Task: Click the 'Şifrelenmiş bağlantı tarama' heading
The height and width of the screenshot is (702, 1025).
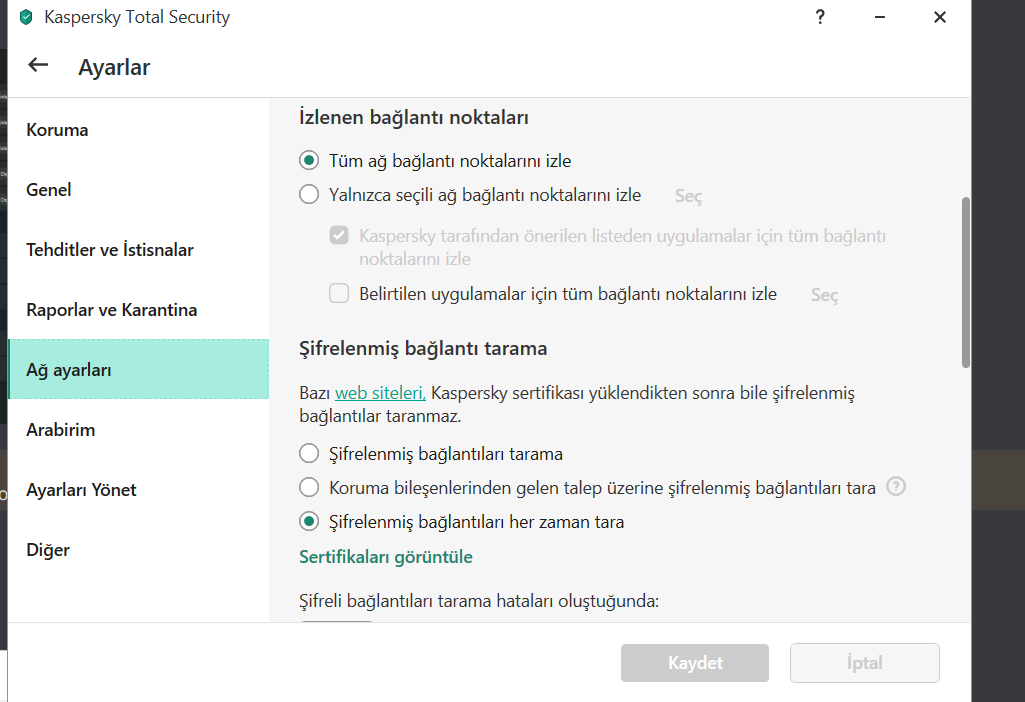Action: click(423, 348)
